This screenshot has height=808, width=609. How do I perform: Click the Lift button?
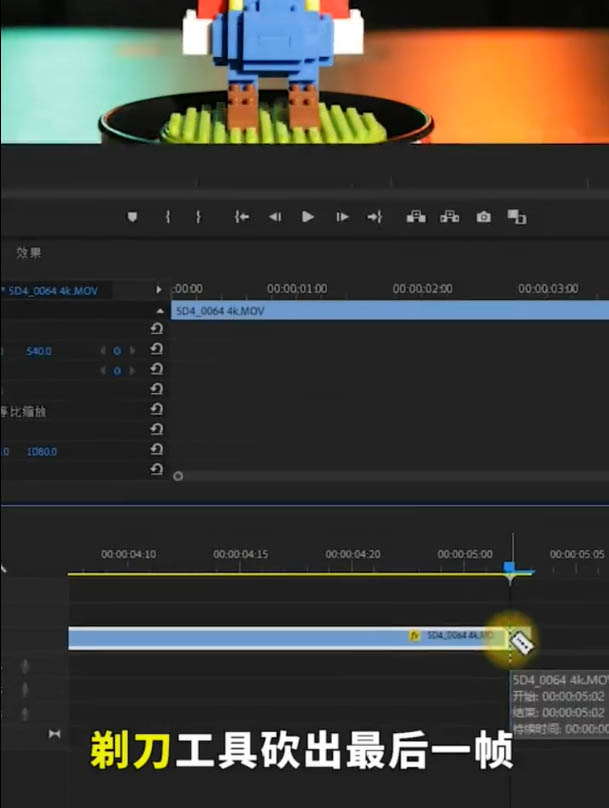pos(416,217)
